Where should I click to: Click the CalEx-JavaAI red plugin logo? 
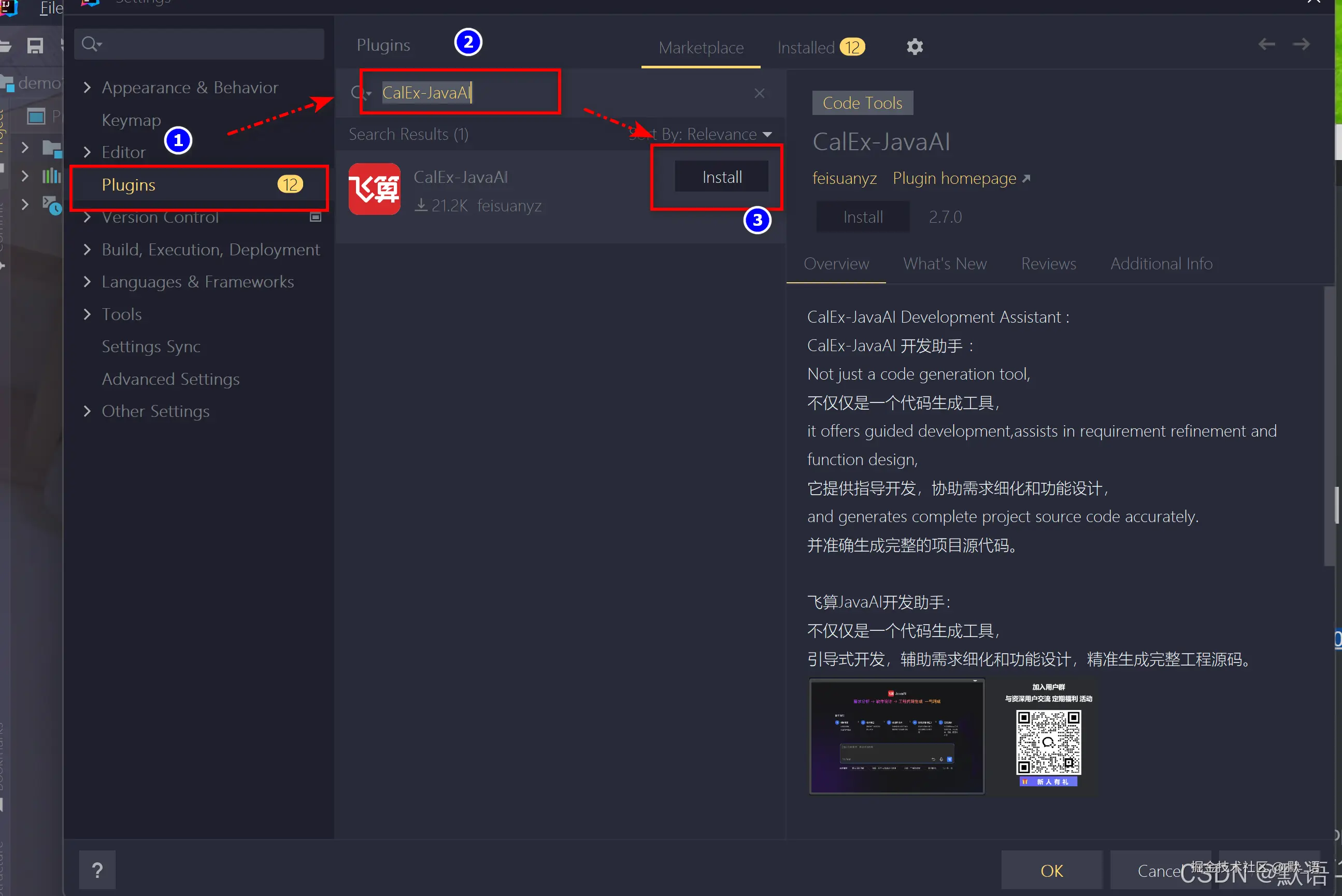375,189
